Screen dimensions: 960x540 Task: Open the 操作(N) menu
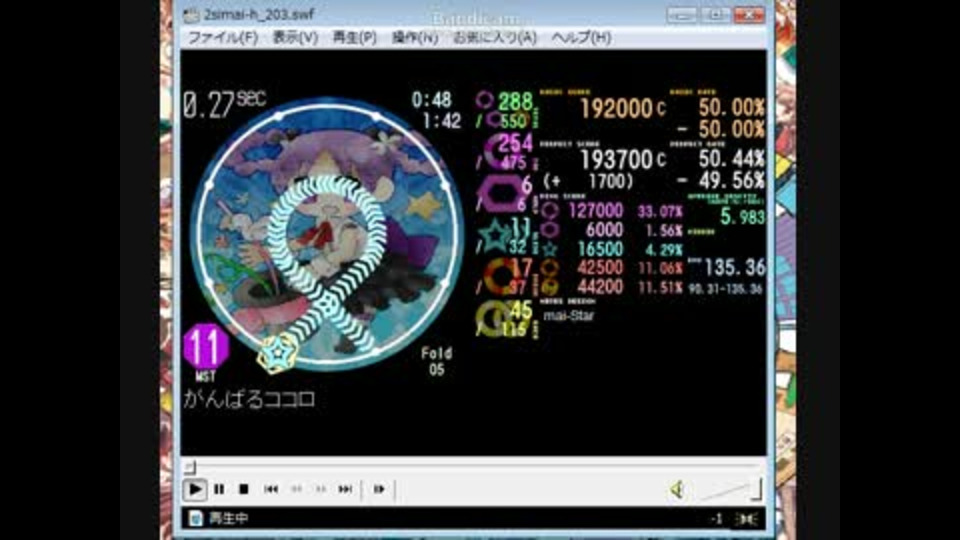[414, 38]
